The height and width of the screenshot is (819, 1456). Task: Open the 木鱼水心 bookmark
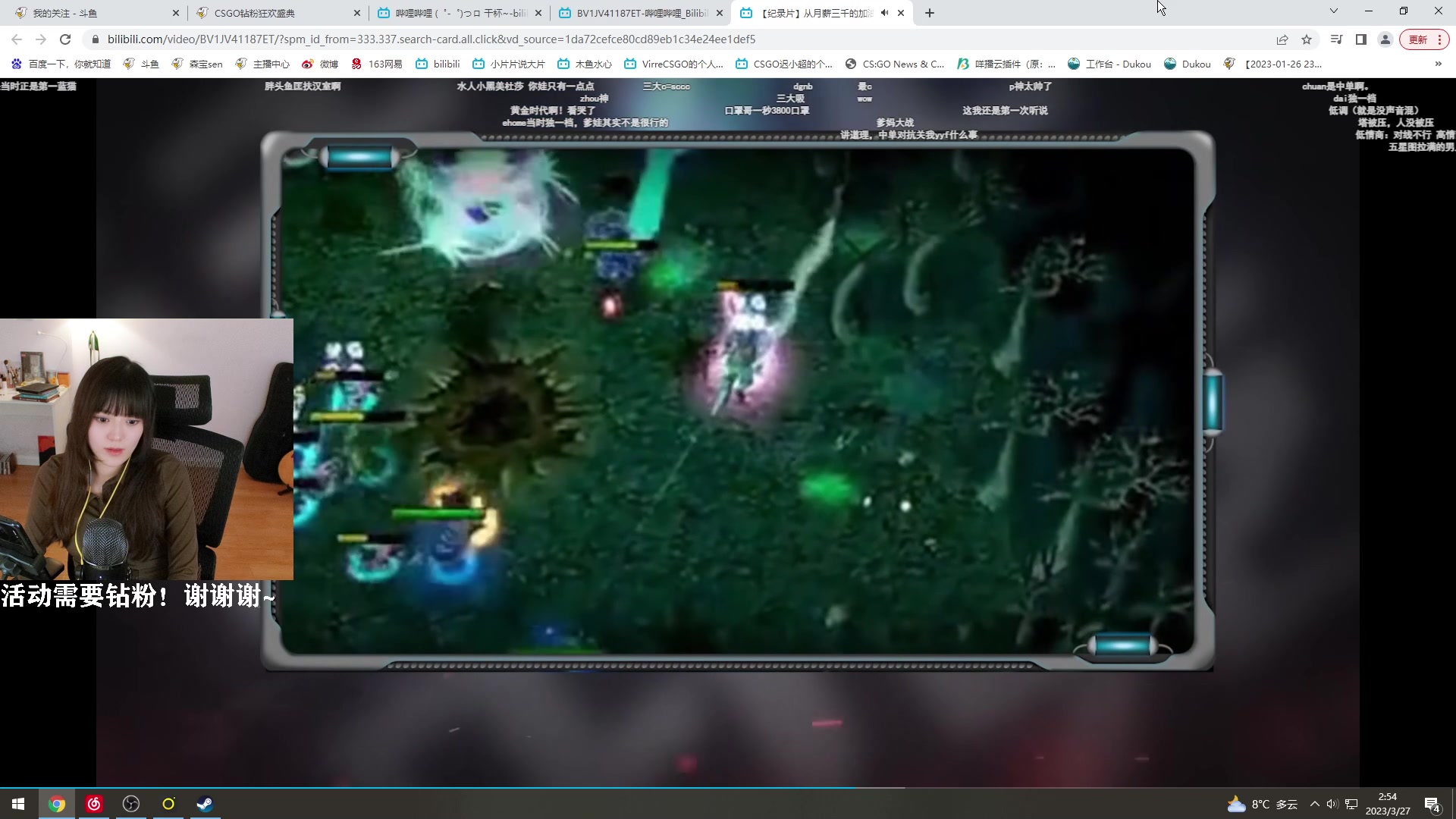tap(585, 64)
